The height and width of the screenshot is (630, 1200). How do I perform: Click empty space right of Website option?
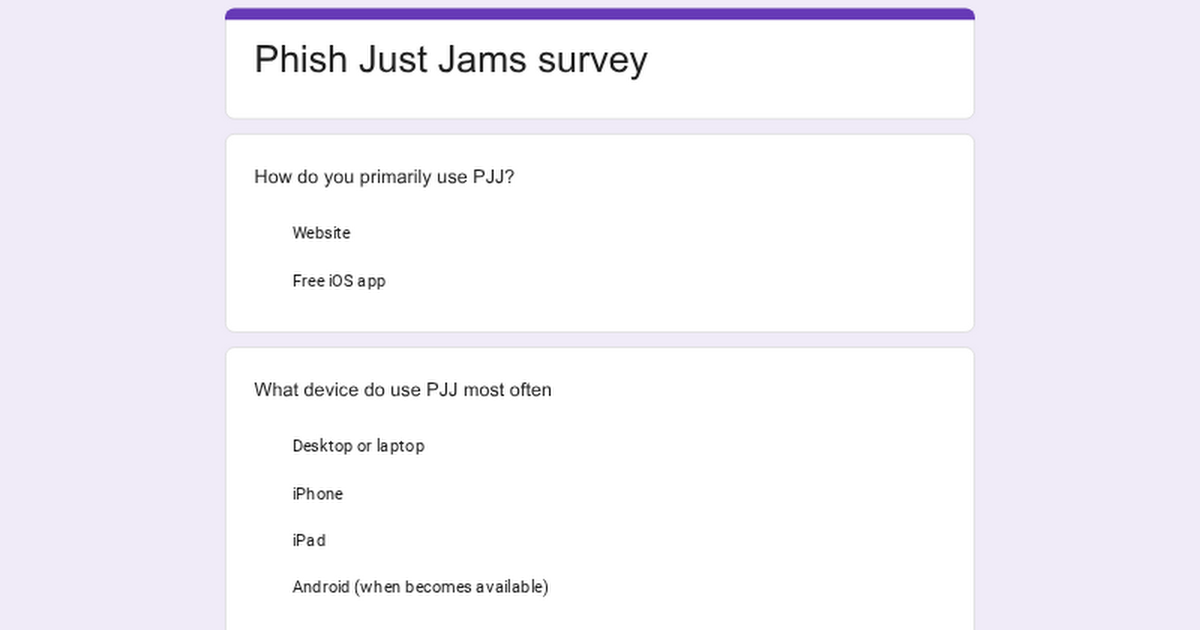click(x=650, y=233)
